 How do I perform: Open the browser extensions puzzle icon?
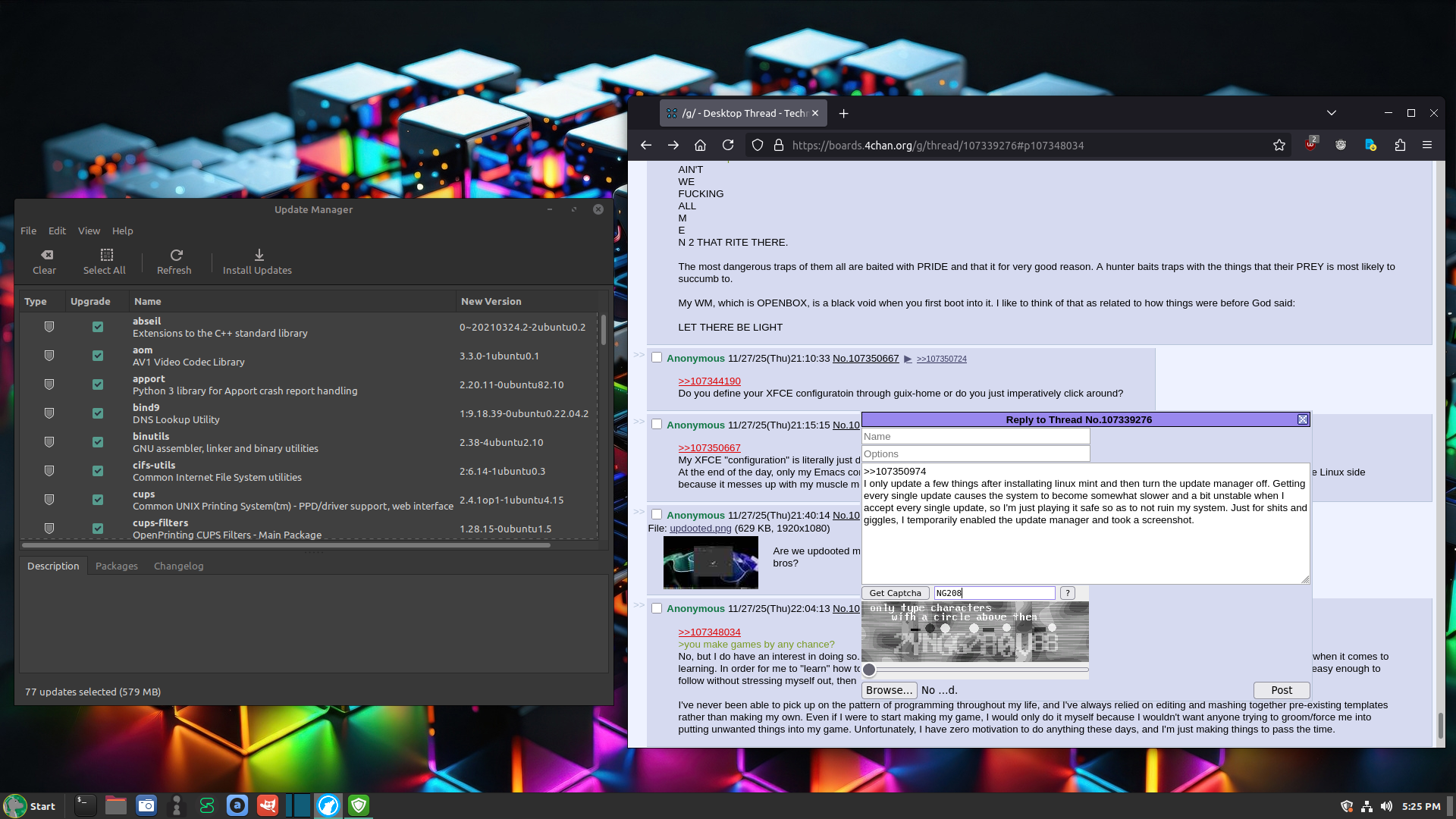[1400, 145]
